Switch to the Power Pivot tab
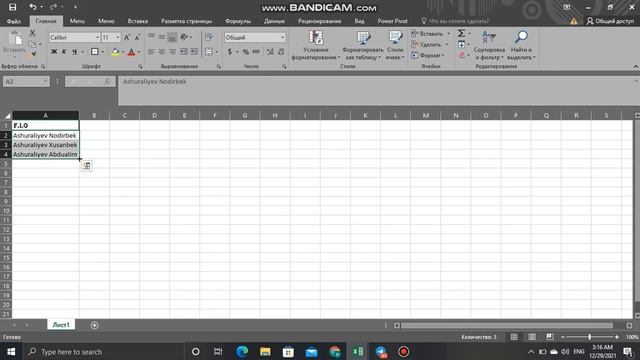Screen dimensions: 640x360 (392, 21)
